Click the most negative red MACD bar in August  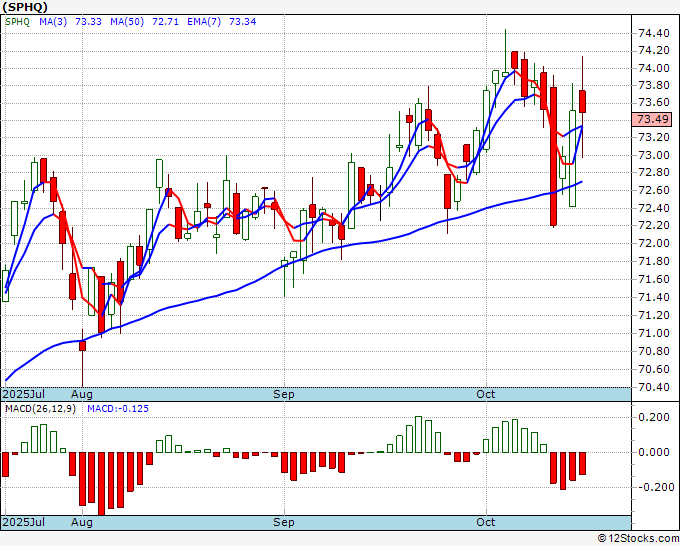(x=101, y=484)
